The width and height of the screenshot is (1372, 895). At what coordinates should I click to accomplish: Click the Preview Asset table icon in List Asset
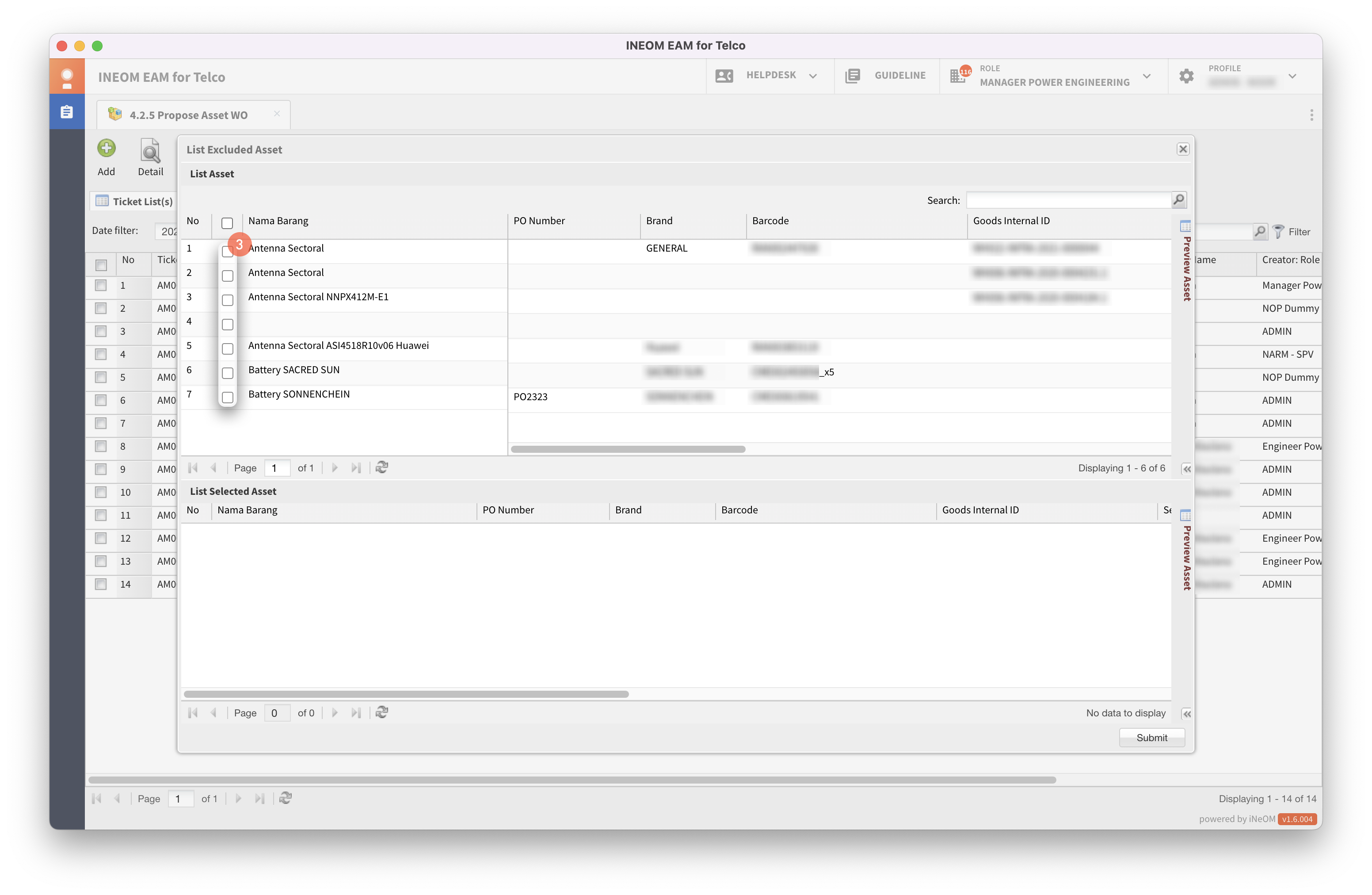coord(1185,226)
